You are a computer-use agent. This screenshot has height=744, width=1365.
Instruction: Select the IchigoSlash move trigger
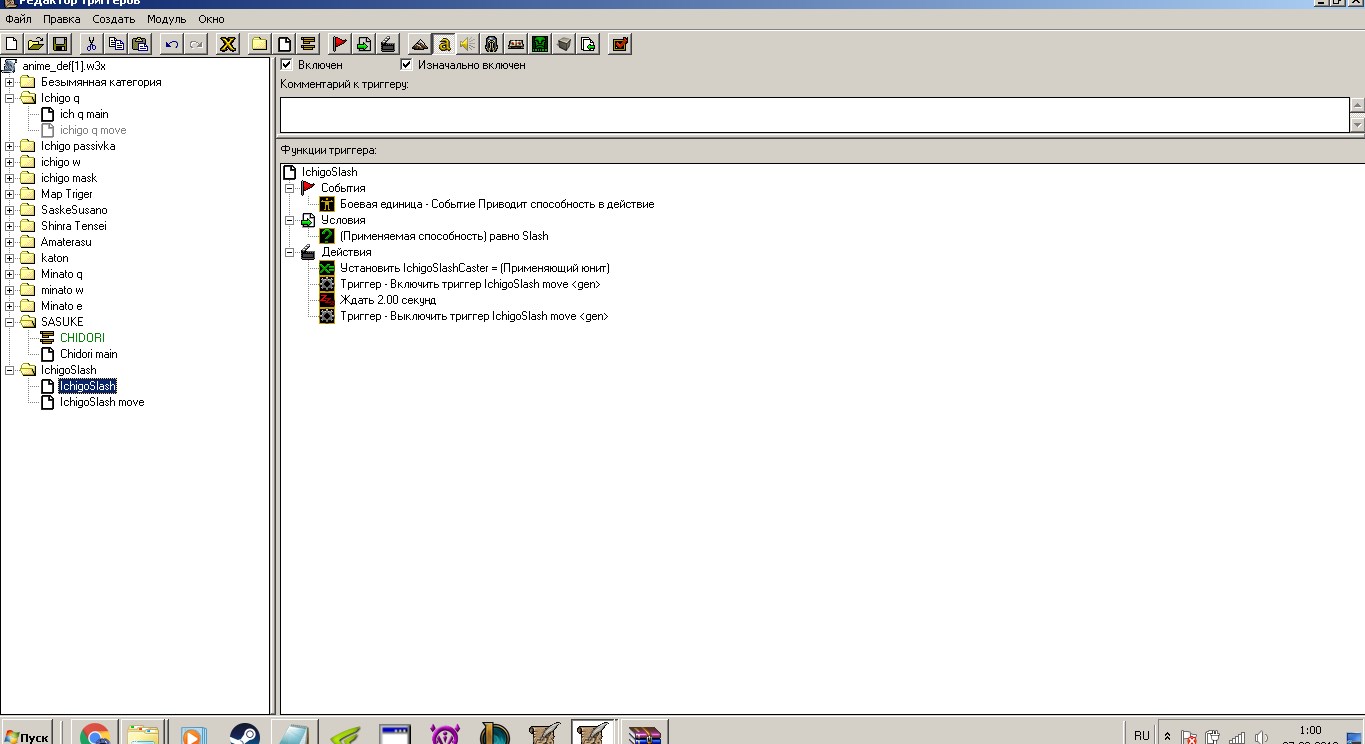(x=102, y=402)
